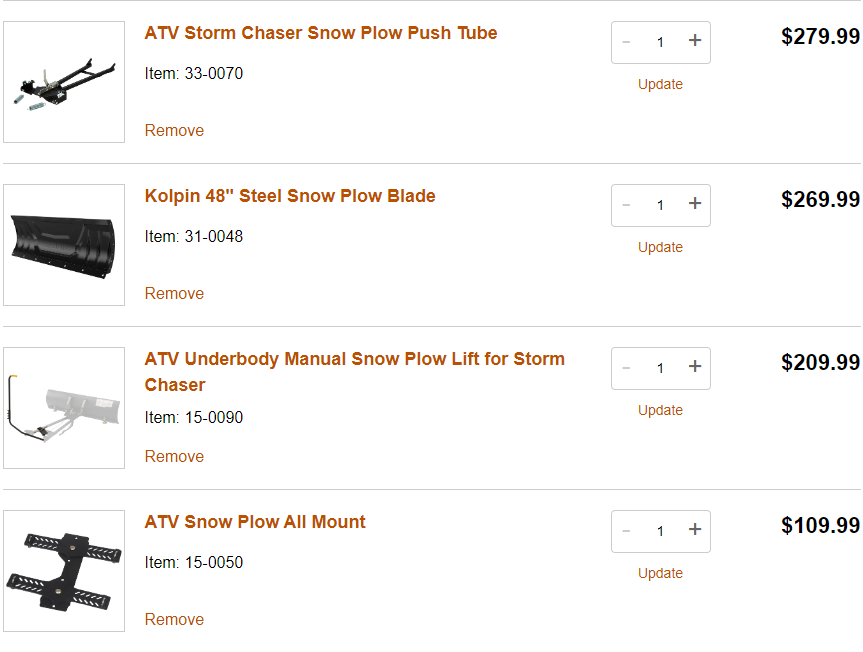Click the All Mount bracket thumbnail

64,571
